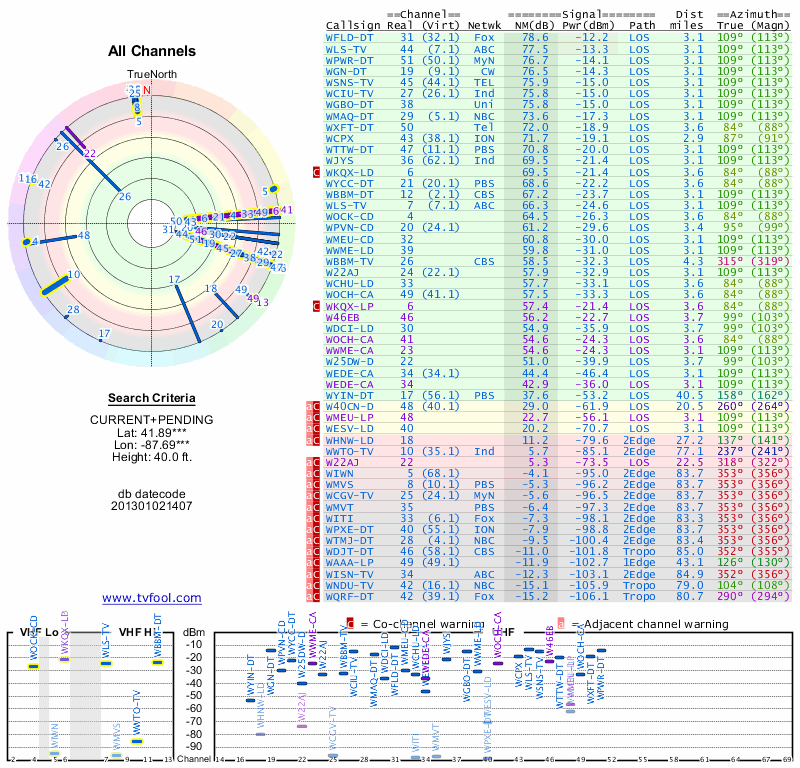This screenshot has width=800, height=768.
Task: Select the WTTW-DT callsign
Action: pyautogui.click(x=349, y=150)
